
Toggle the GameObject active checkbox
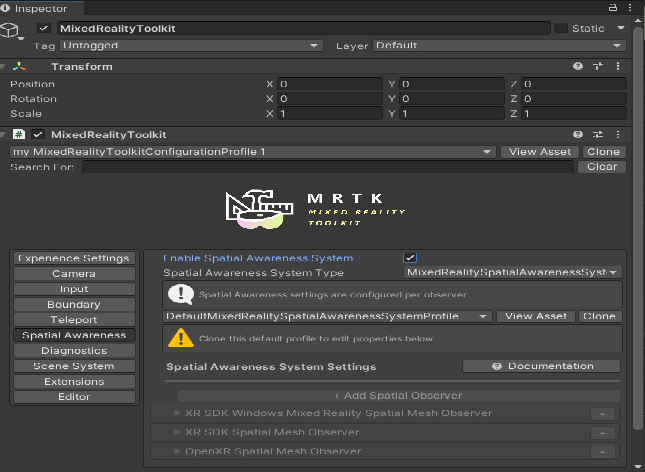pyautogui.click(x=43, y=28)
